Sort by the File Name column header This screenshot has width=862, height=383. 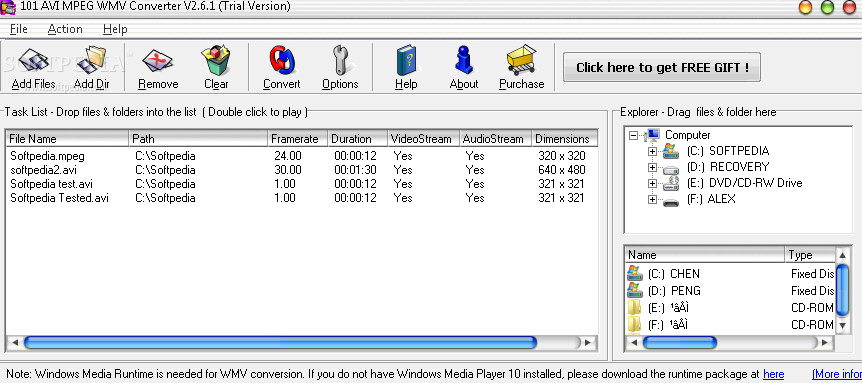(67, 139)
